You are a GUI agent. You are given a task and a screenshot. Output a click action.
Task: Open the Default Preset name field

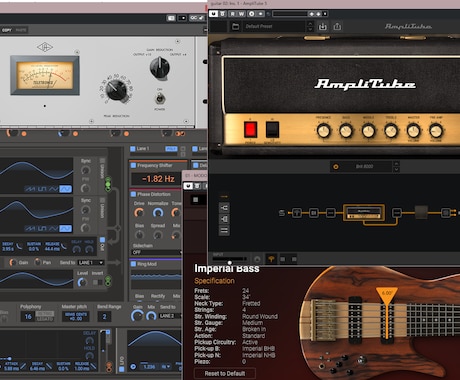pyautogui.click(x=275, y=26)
